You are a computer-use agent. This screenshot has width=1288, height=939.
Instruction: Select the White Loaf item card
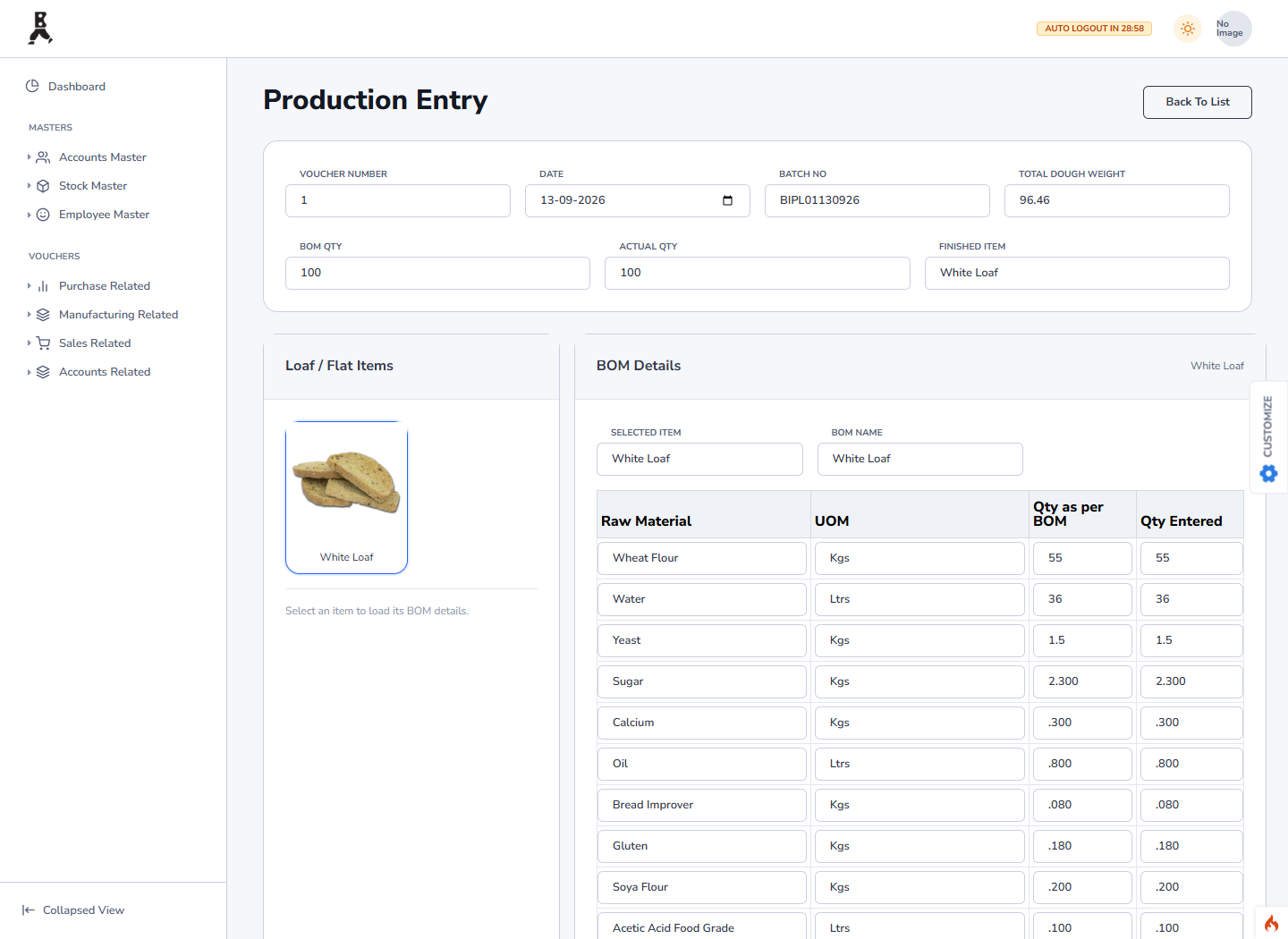click(346, 497)
